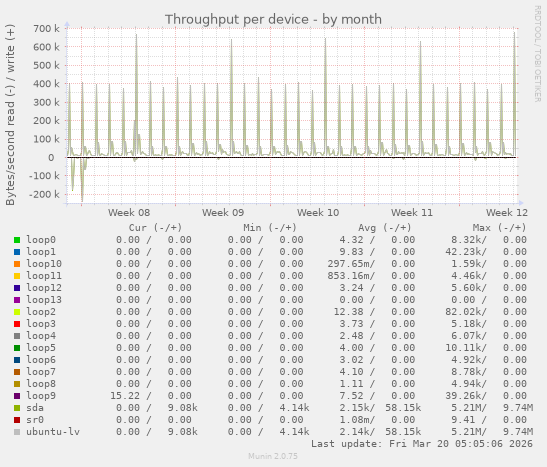Select the sr0 legend label

pyautogui.click(x=35, y=420)
